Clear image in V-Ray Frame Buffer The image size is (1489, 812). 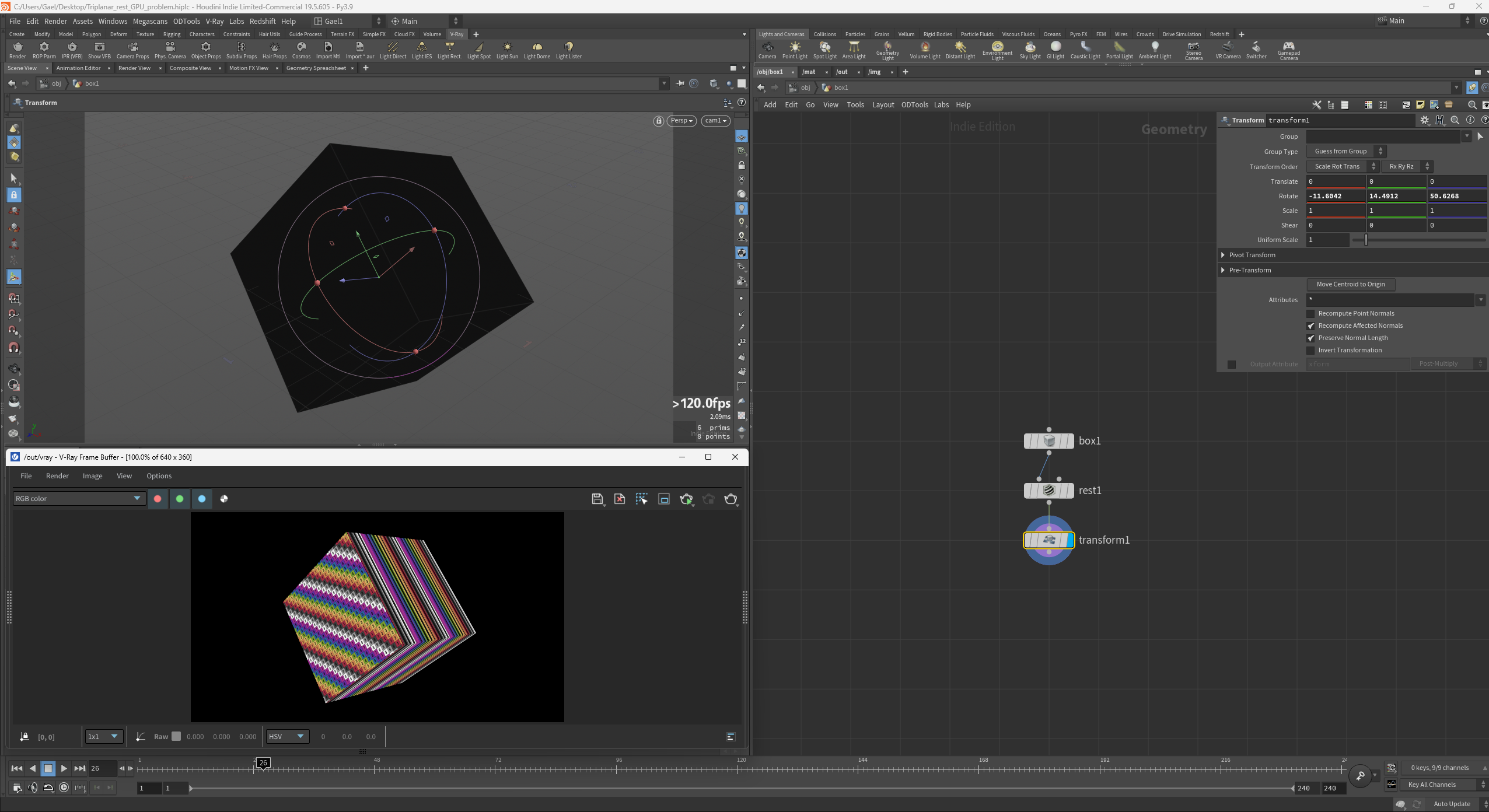(x=620, y=499)
